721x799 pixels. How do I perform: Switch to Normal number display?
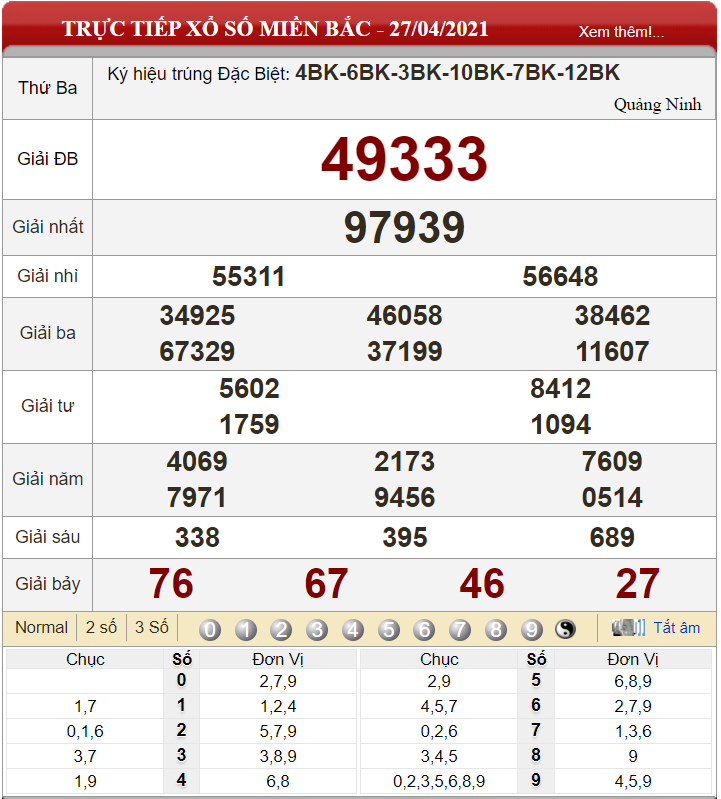pos(42,628)
